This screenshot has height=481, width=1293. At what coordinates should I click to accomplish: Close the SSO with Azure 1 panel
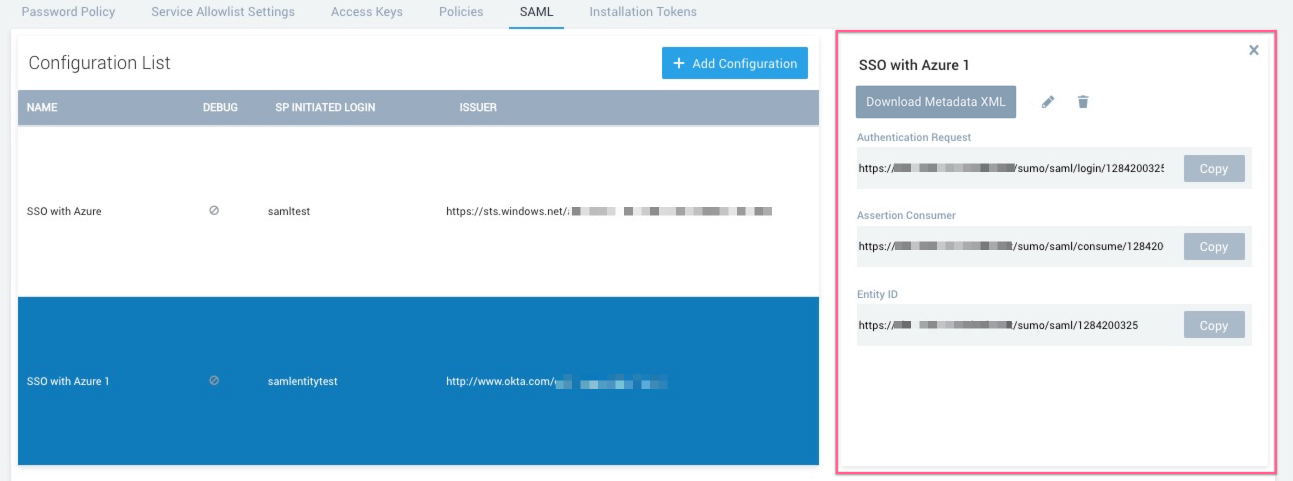[1253, 50]
